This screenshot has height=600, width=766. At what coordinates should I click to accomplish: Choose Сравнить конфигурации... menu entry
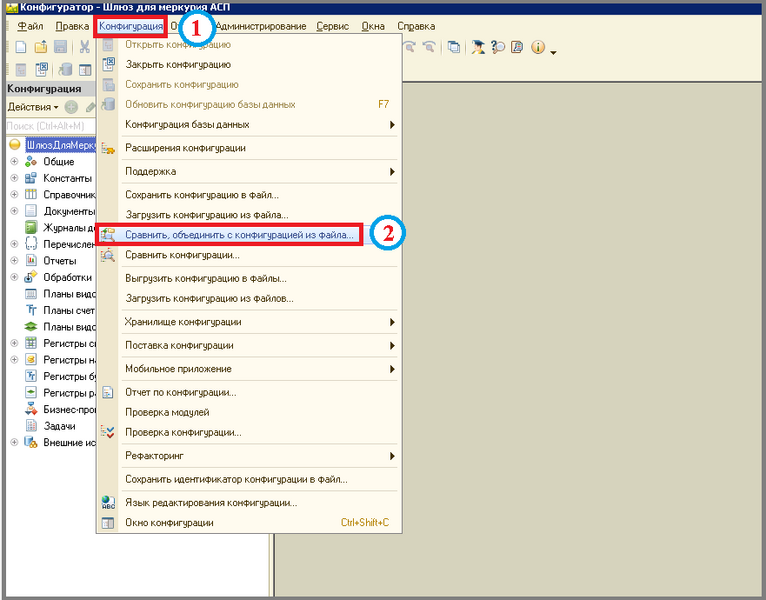coord(249,255)
